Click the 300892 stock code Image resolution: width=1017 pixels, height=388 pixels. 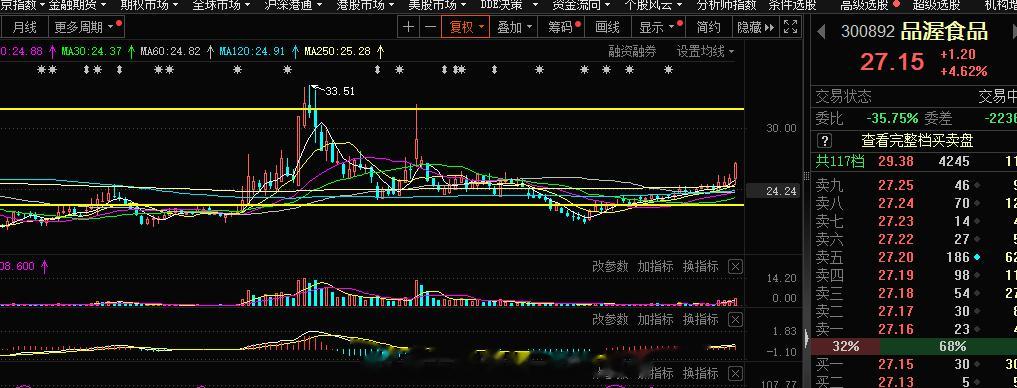pyautogui.click(x=868, y=31)
